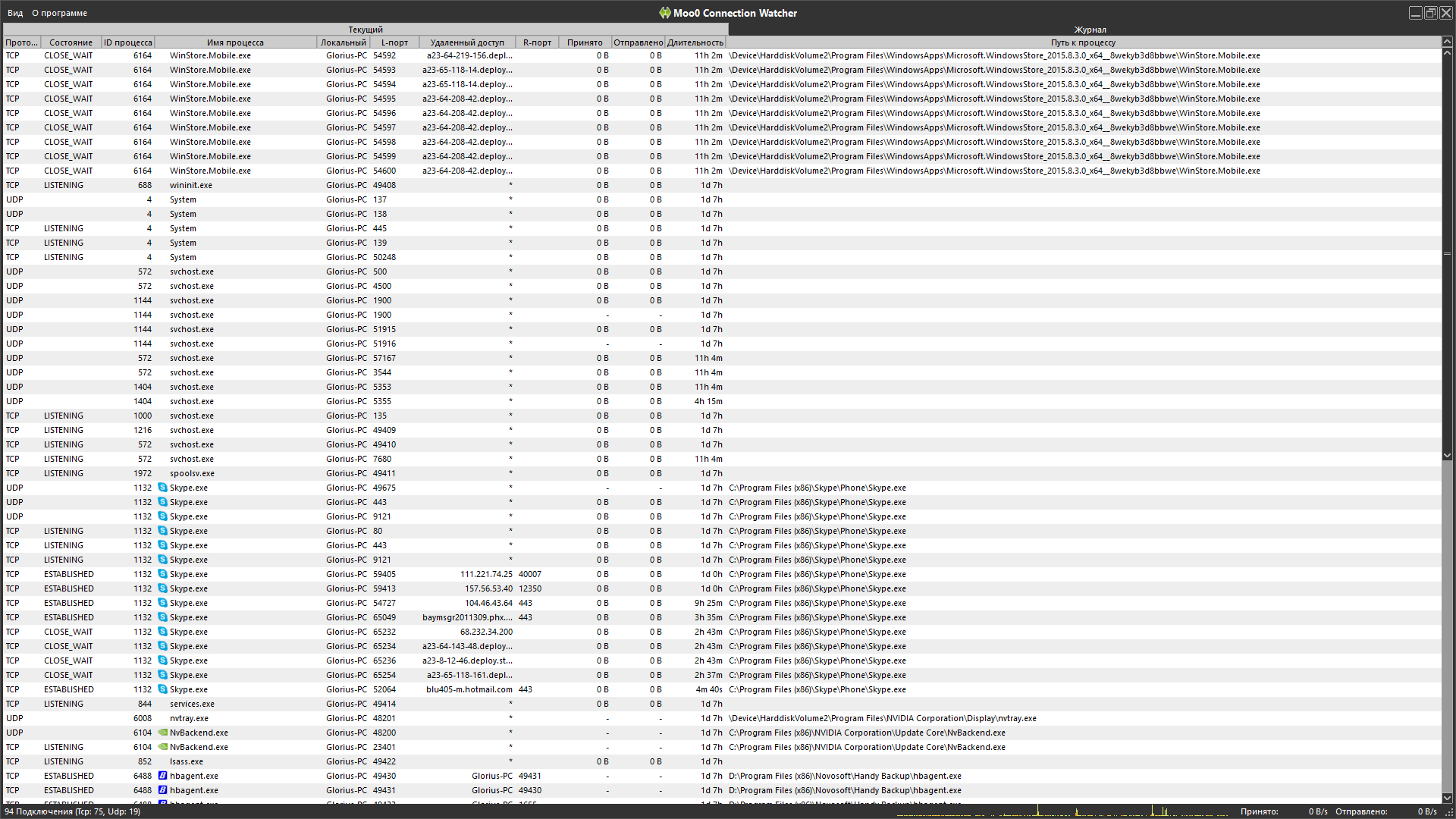Screen dimensions: 1456x819
Task: Click hbagent.exe icon on local port 49430 row
Action: [x=162, y=776]
